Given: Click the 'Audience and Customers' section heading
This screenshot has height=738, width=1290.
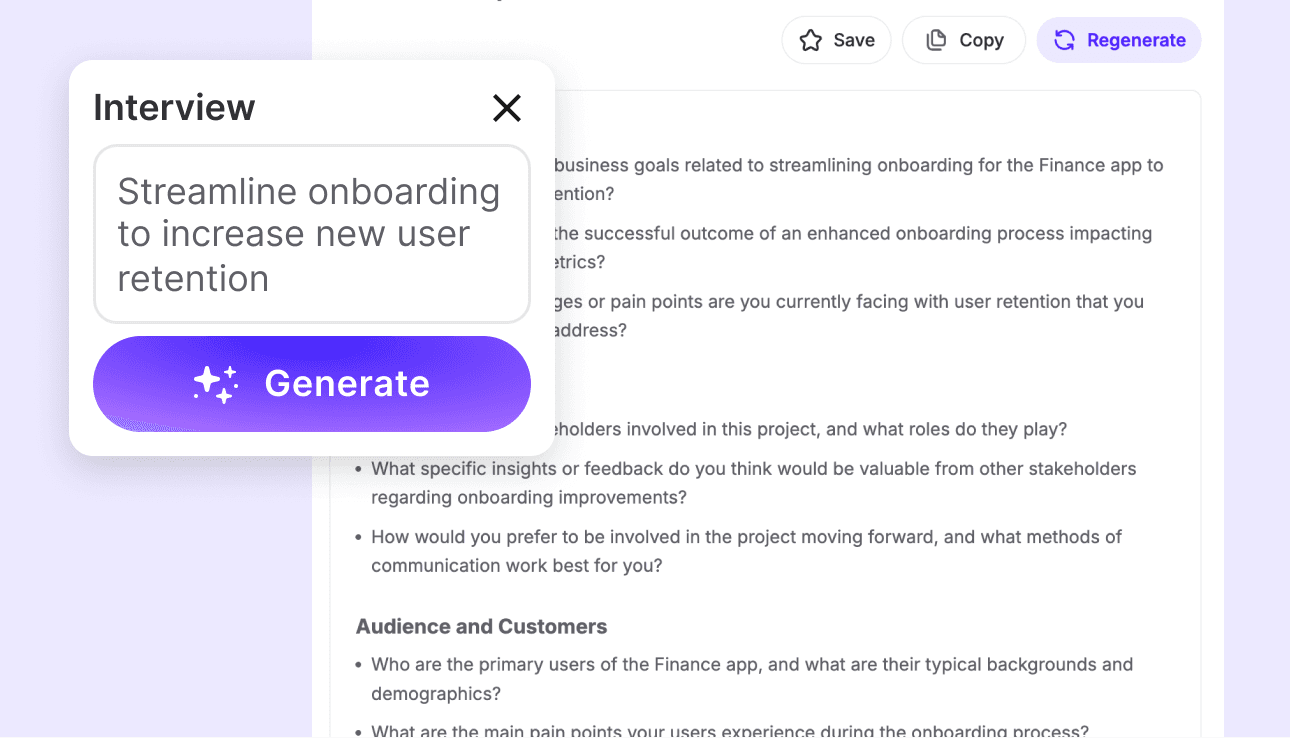Looking at the screenshot, I should [x=481, y=626].
